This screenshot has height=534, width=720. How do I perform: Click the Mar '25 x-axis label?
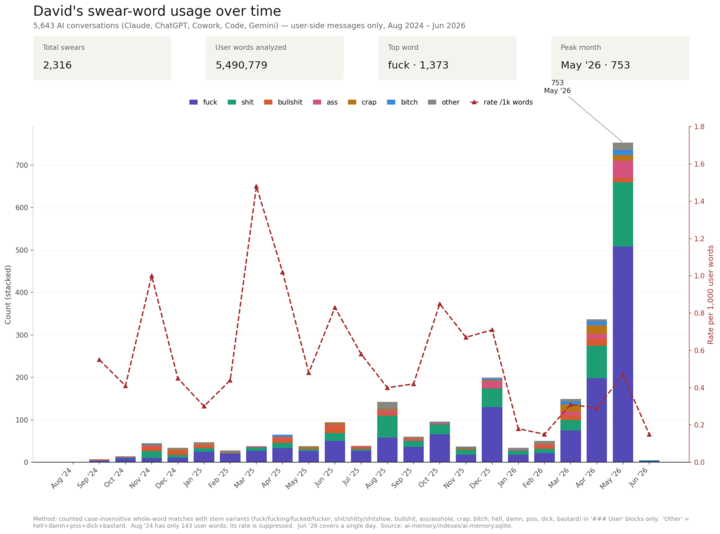(x=245, y=478)
